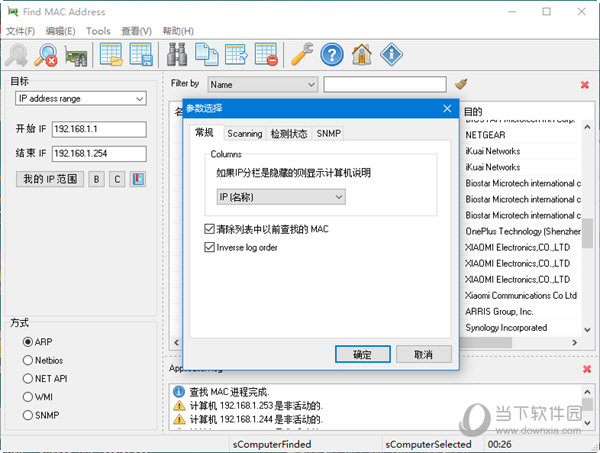The height and width of the screenshot is (453, 600).
Task: Select the NET API radio button
Action: pos(28,378)
